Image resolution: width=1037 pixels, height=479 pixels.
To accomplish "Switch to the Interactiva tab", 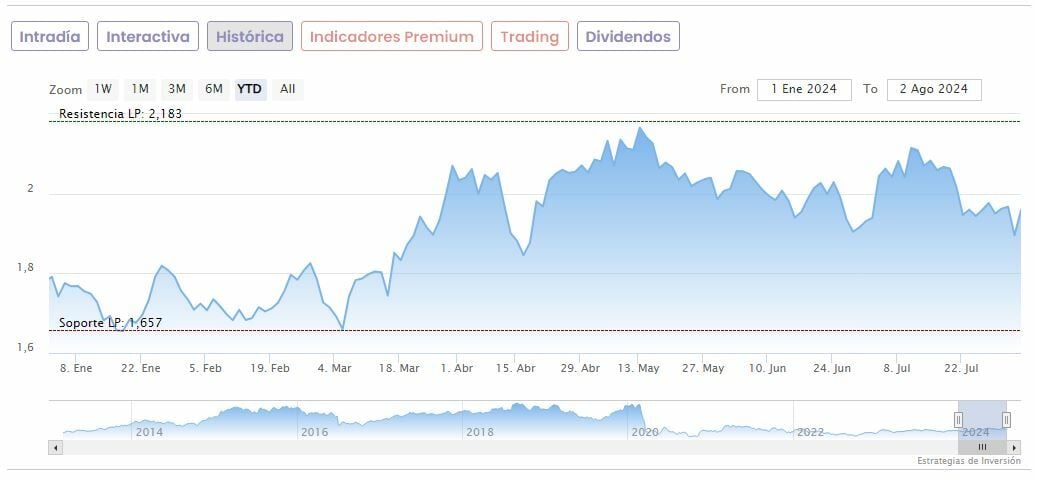I will click(148, 37).
